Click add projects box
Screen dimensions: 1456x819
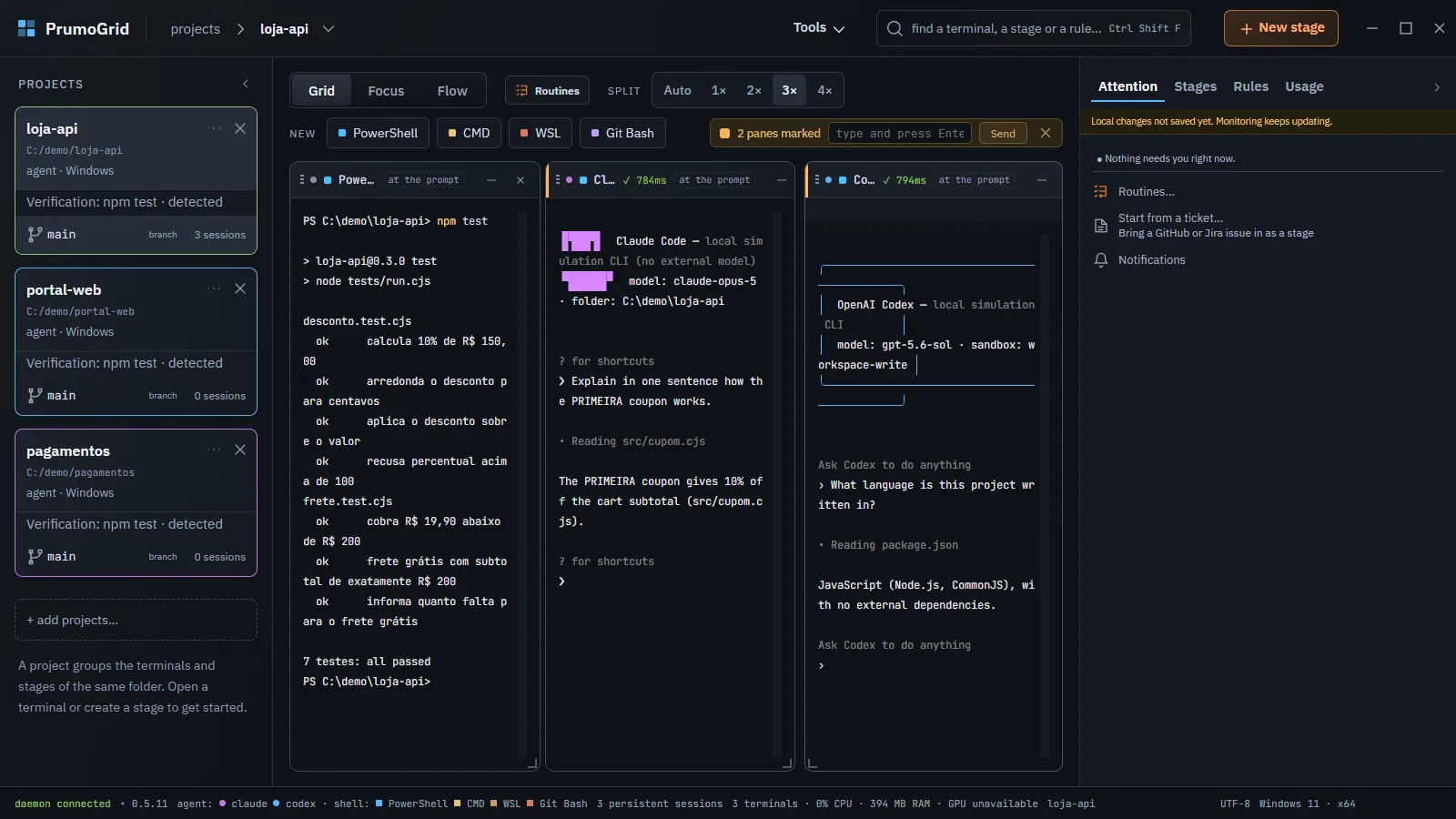tap(136, 620)
